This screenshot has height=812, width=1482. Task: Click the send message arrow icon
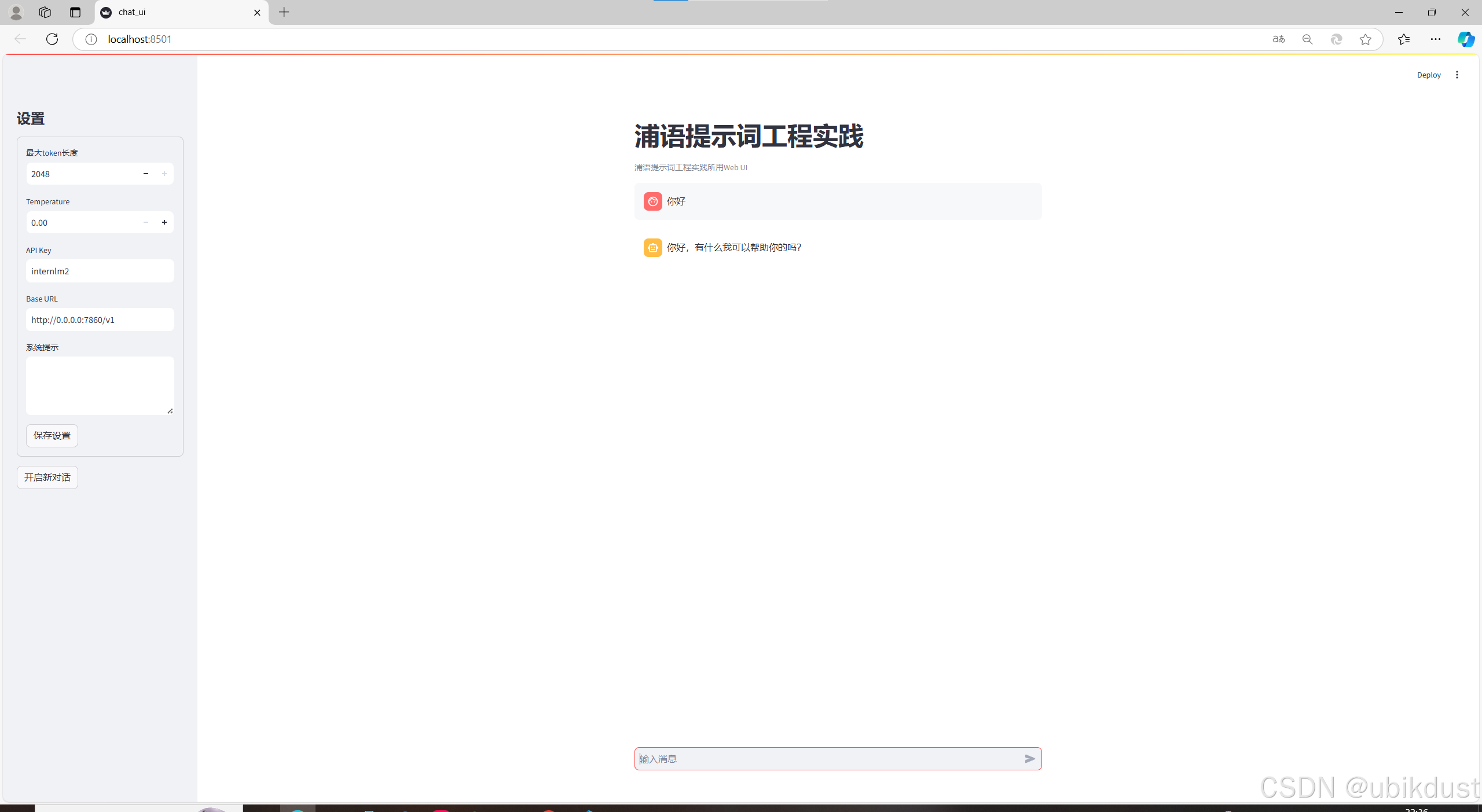(1029, 758)
